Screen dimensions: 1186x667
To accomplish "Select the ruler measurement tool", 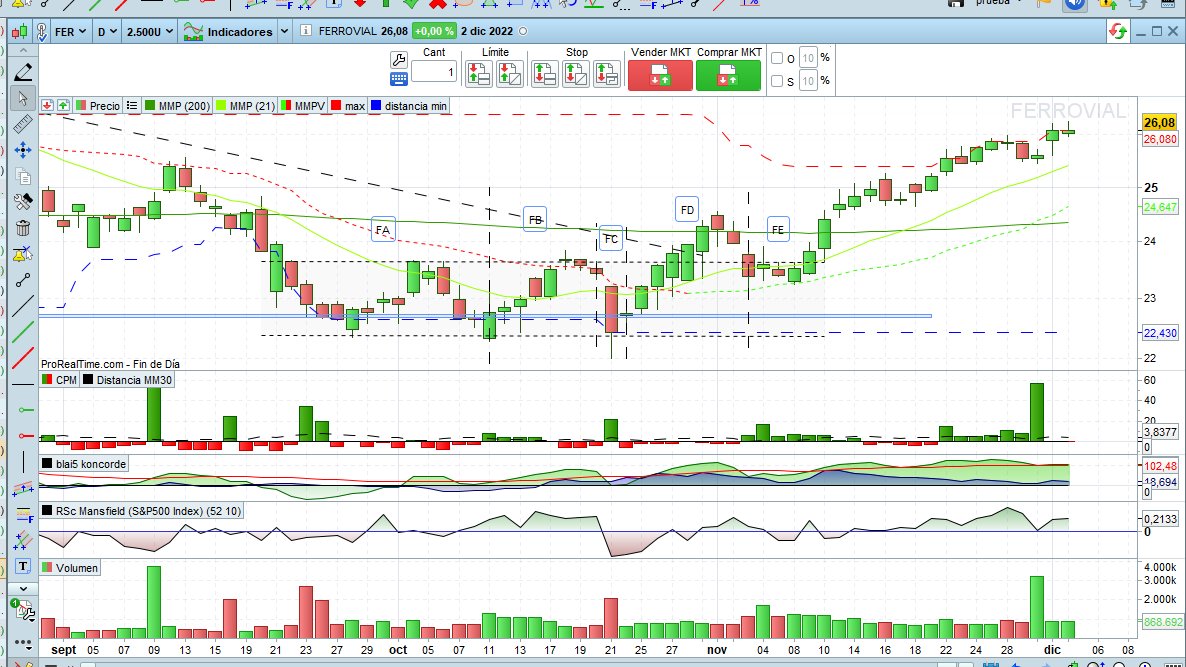I will tap(23, 124).
